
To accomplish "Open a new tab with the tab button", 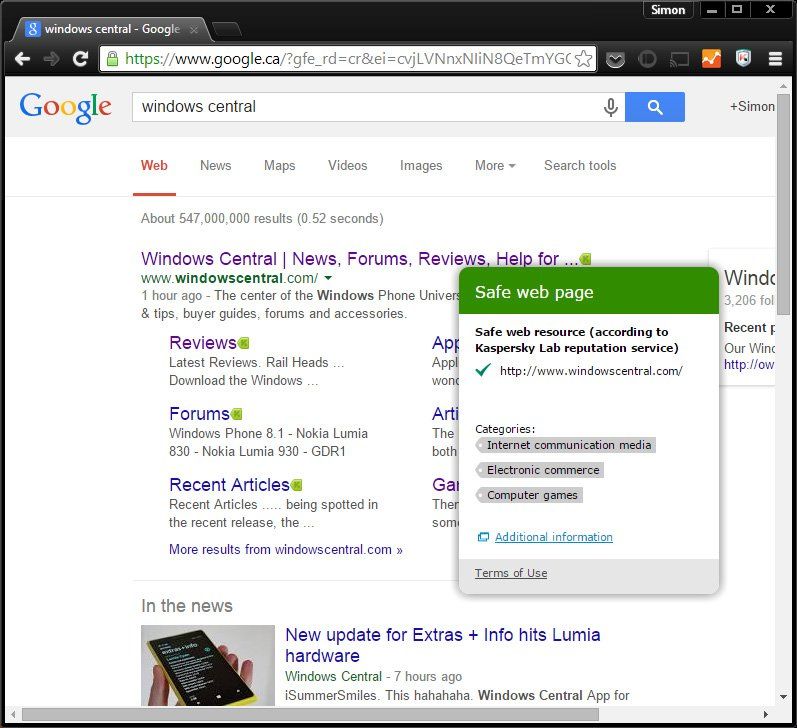I will click(x=226, y=29).
